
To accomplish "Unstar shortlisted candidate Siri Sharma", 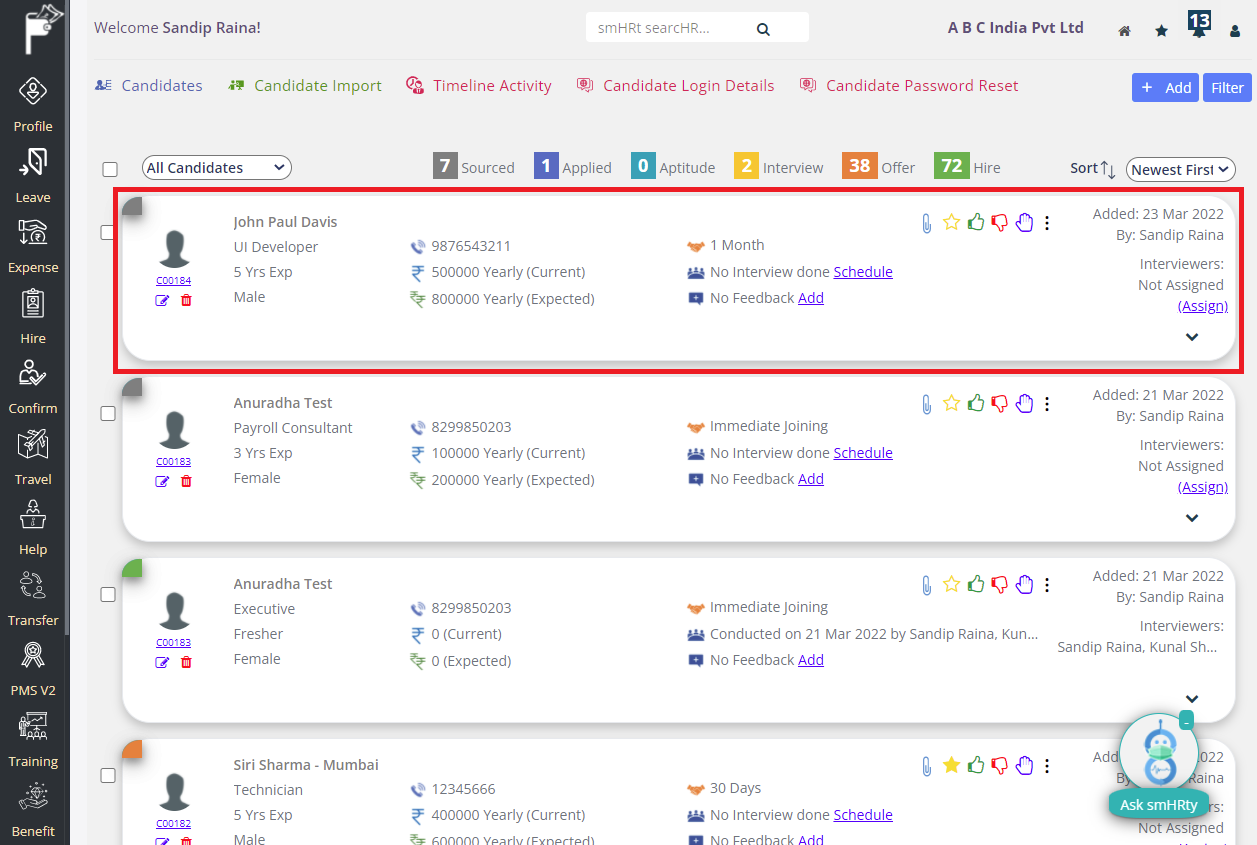I will [x=951, y=765].
